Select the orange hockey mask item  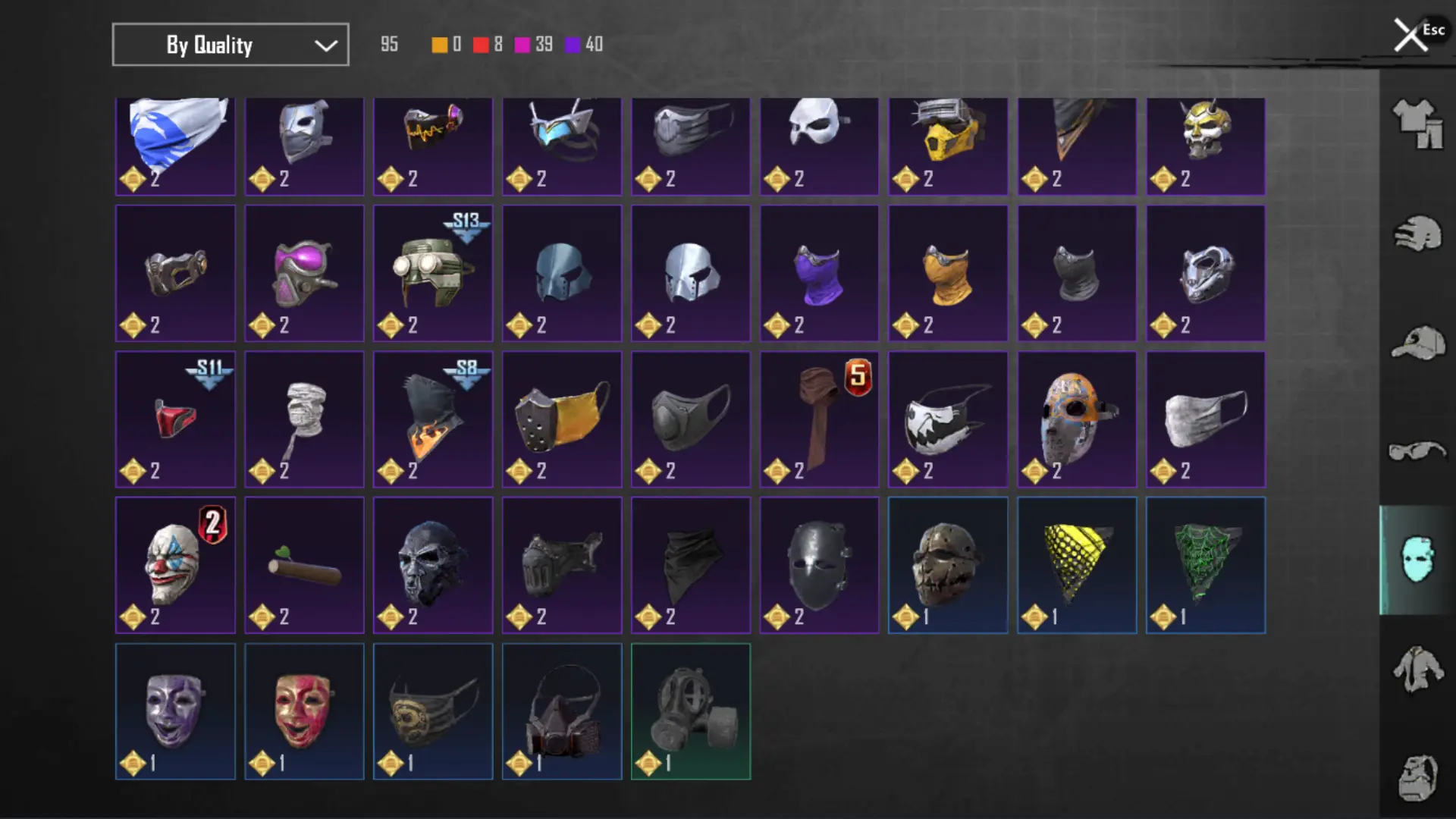pos(1077,419)
